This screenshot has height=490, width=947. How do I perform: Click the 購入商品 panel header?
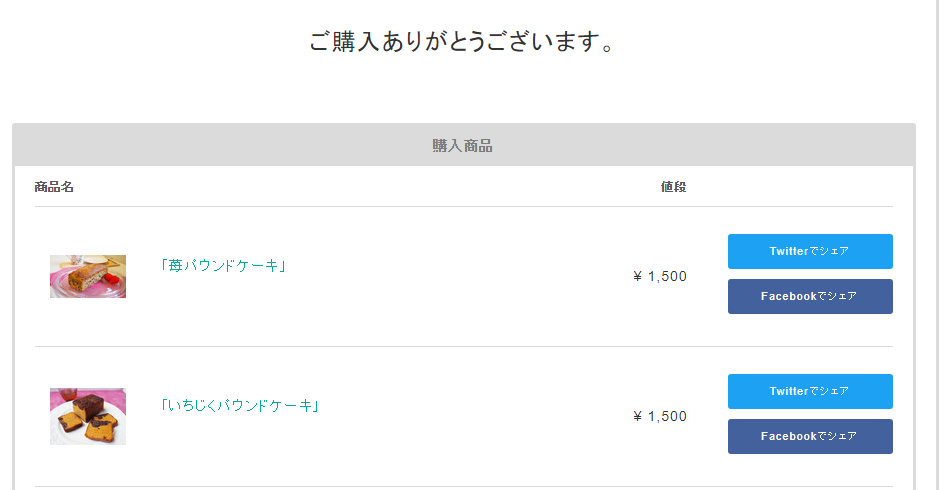click(463, 146)
